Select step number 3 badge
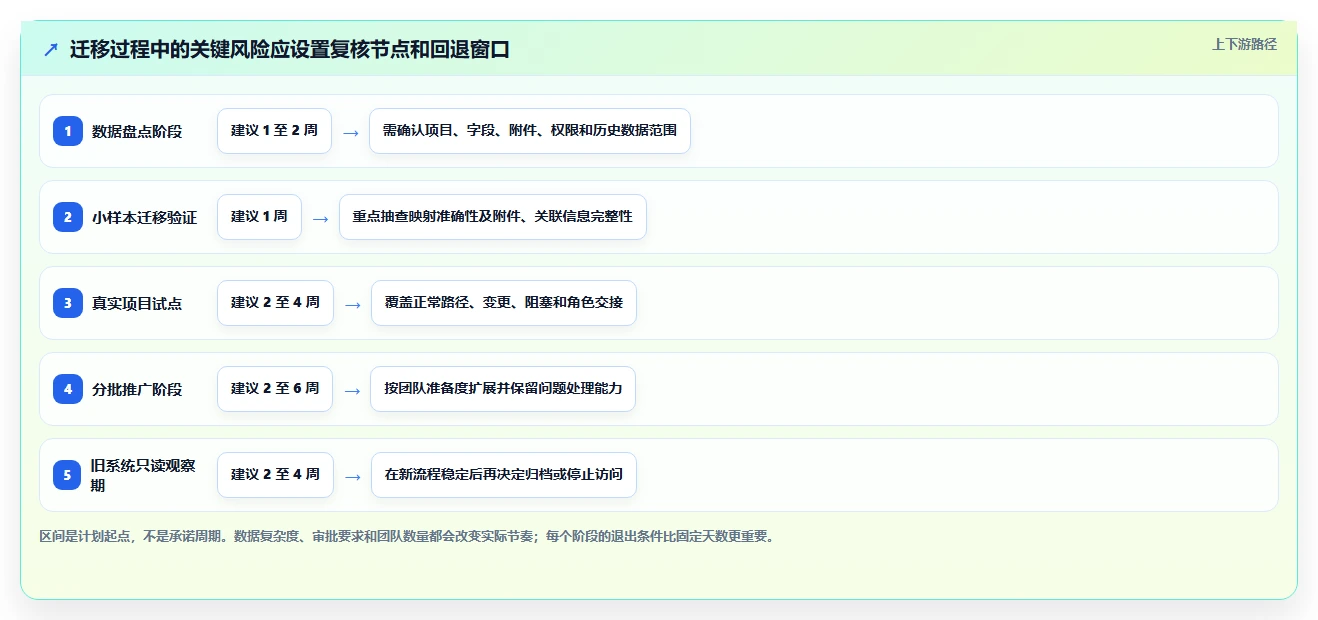Viewport: 1318px width, 620px height. [x=68, y=302]
